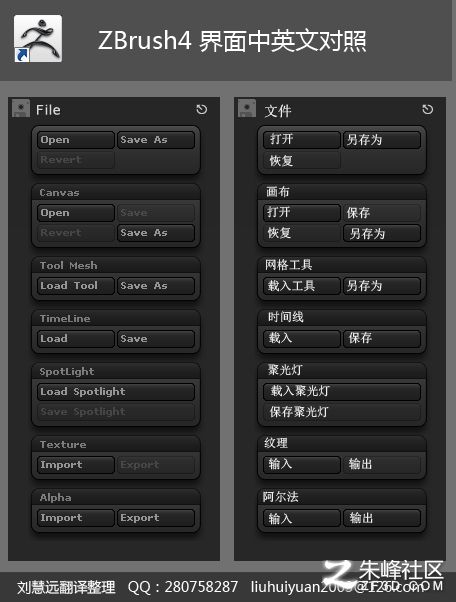This screenshot has width=456, height=602.
Task: Open the 文件 palette title
Action: (278, 111)
